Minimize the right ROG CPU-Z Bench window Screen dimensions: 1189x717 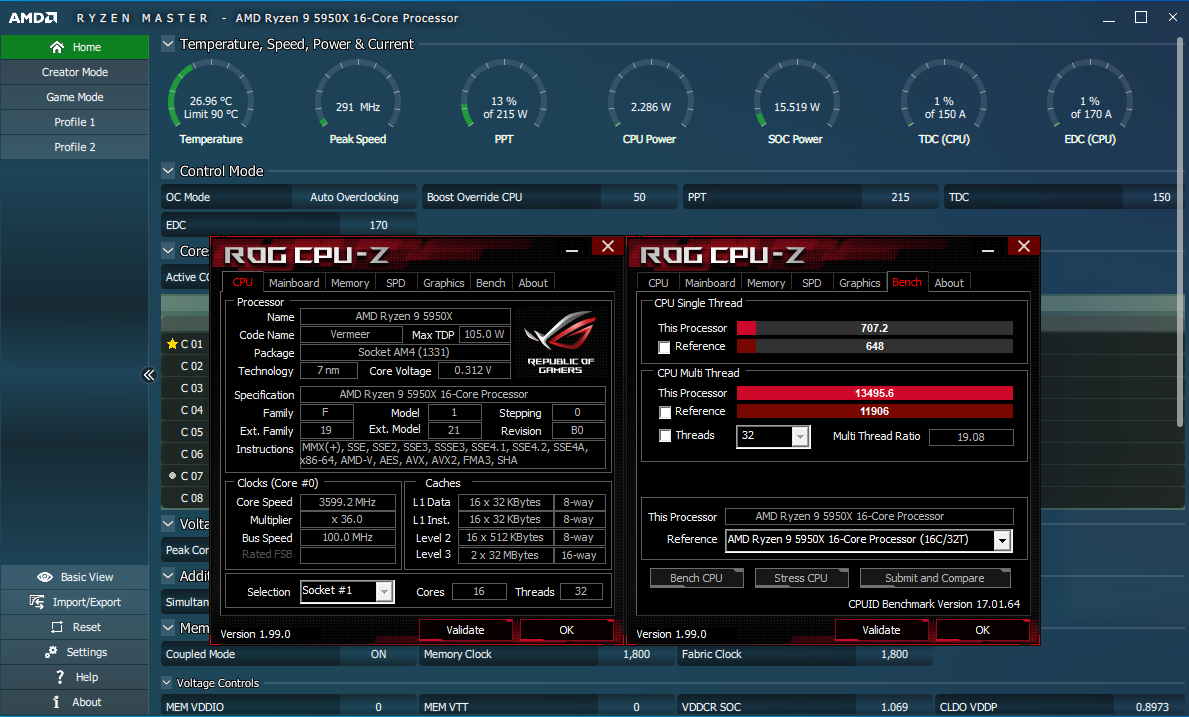[988, 249]
